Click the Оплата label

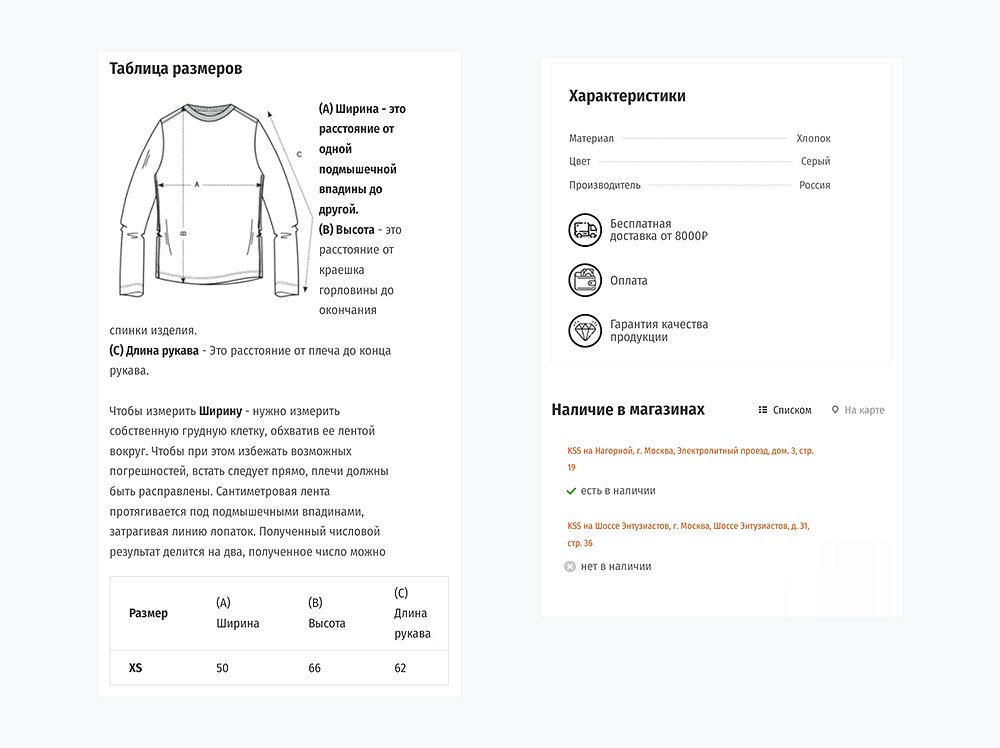pos(628,281)
